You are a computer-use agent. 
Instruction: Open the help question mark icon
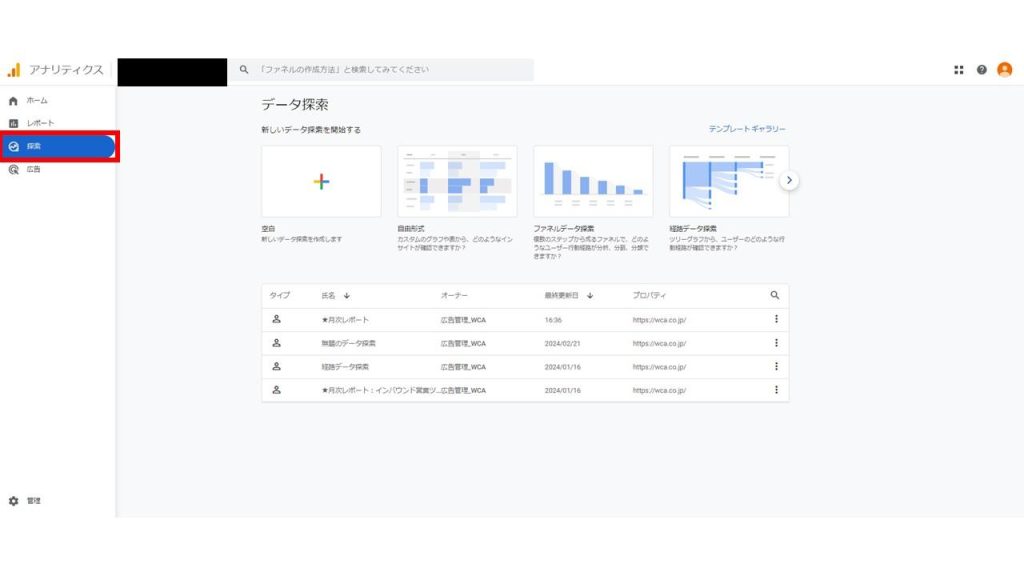tap(981, 70)
